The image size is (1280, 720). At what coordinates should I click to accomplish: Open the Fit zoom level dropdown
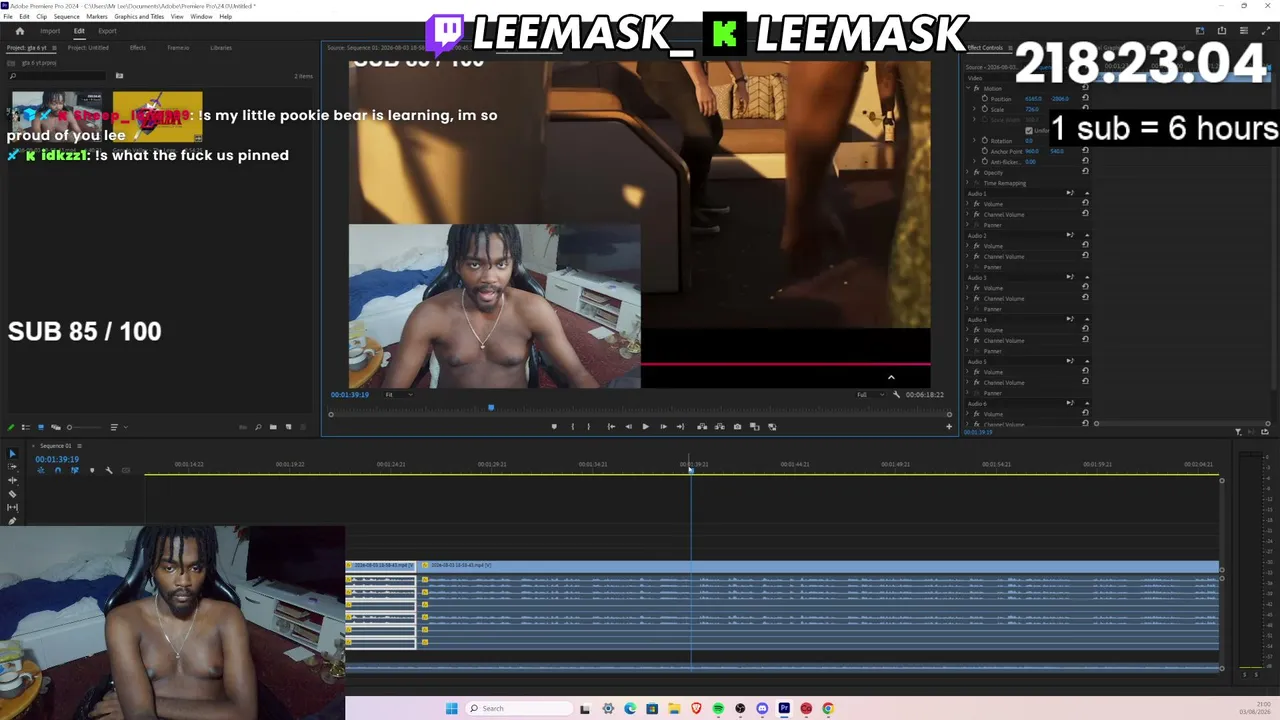click(397, 395)
